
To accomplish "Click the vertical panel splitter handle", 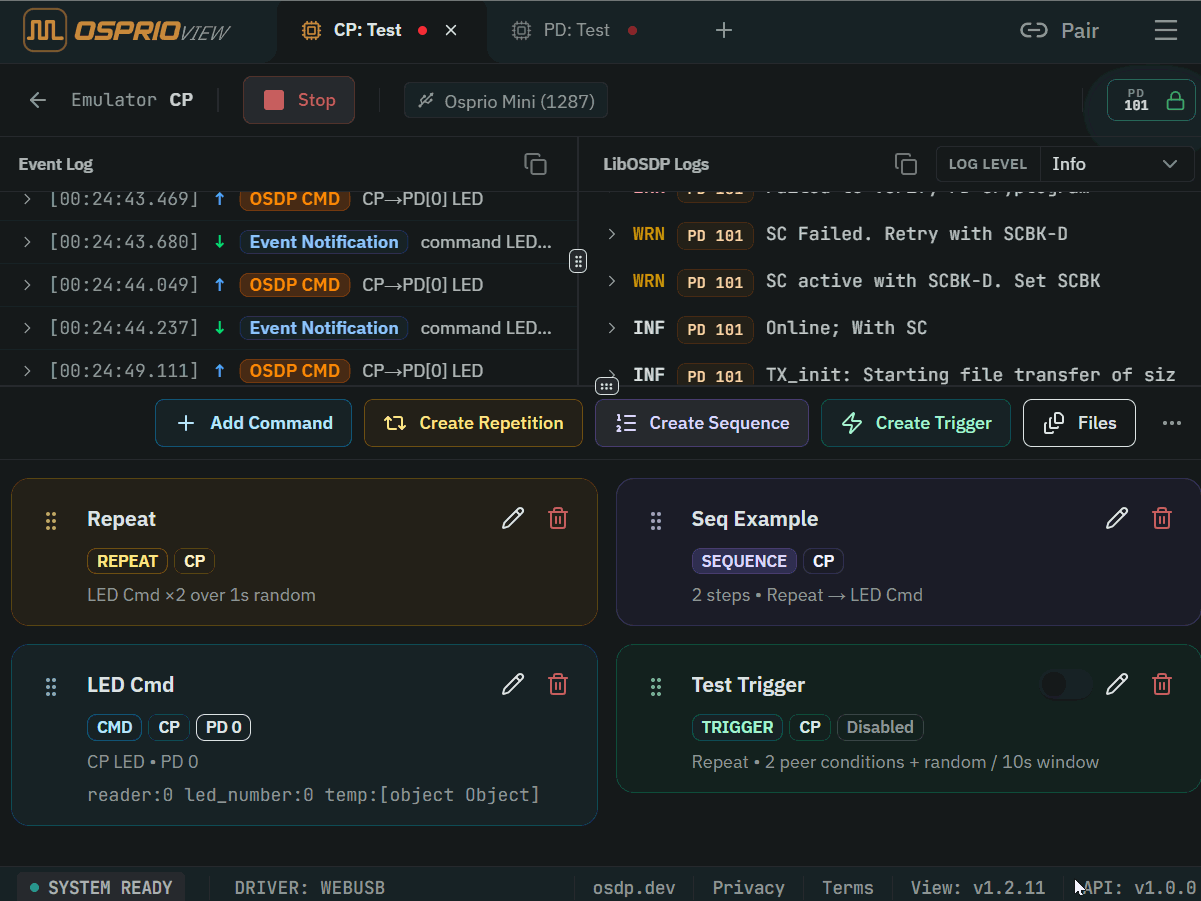I will (578, 261).
